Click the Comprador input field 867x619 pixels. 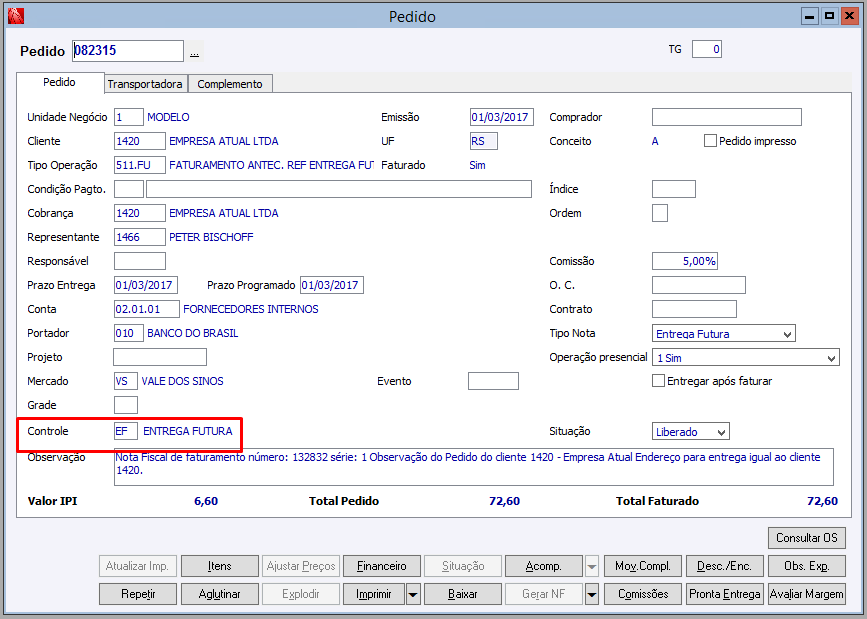point(727,117)
